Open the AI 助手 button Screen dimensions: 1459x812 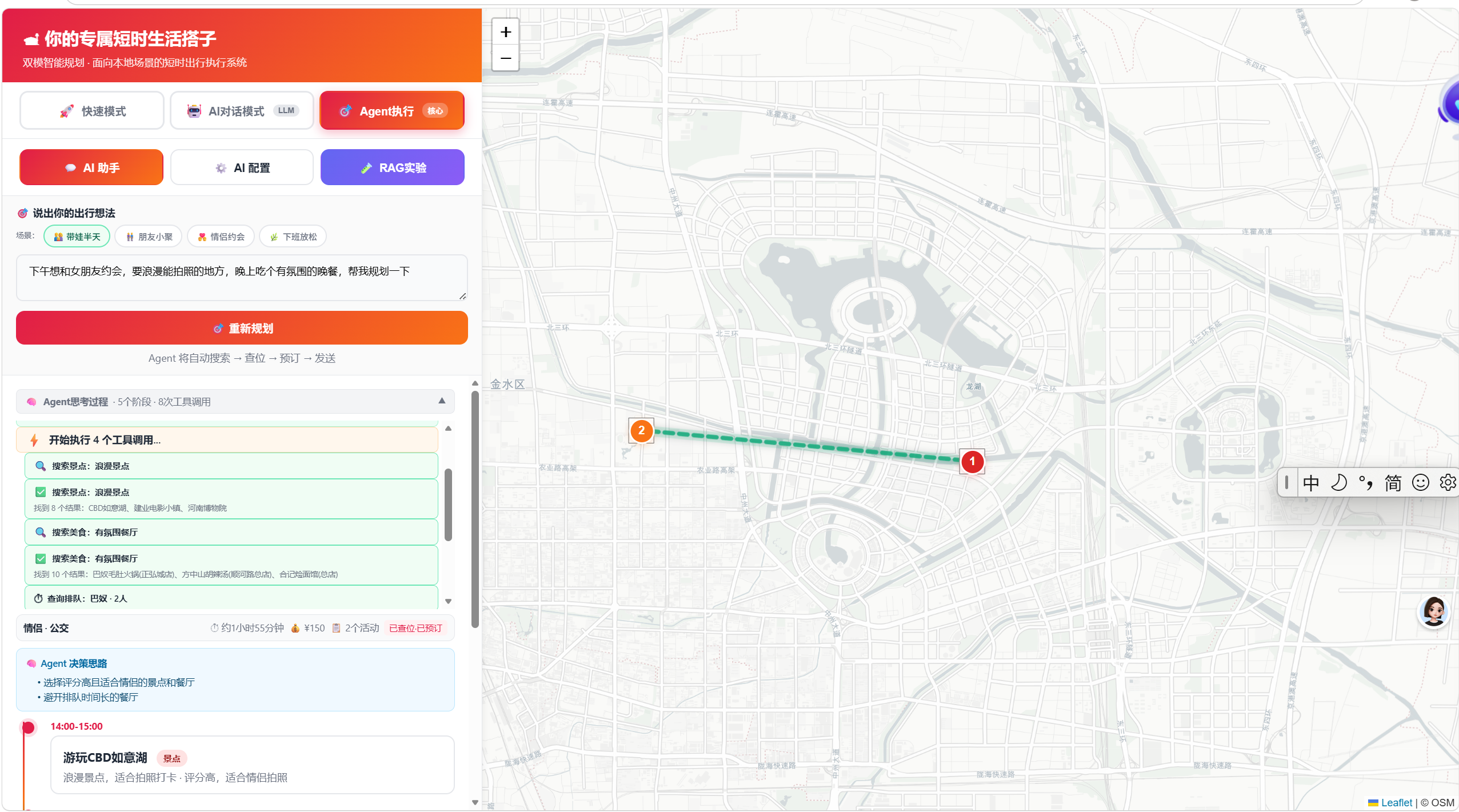coord(91,167)
